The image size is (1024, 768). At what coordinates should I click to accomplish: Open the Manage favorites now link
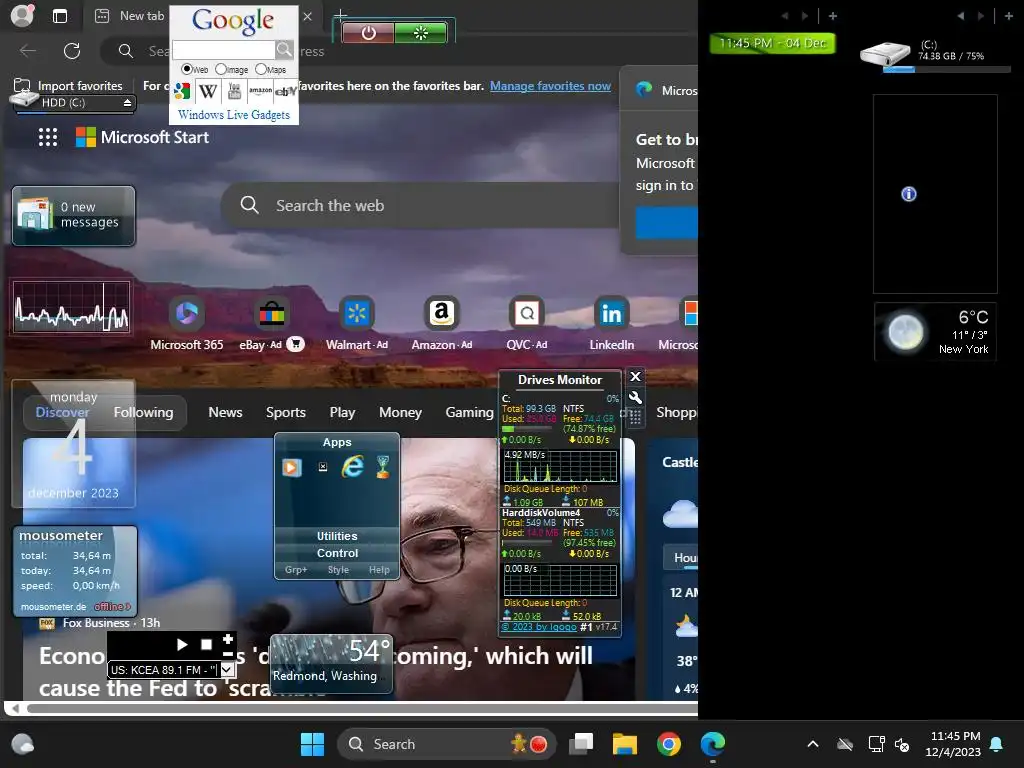[x=551, y=86]
